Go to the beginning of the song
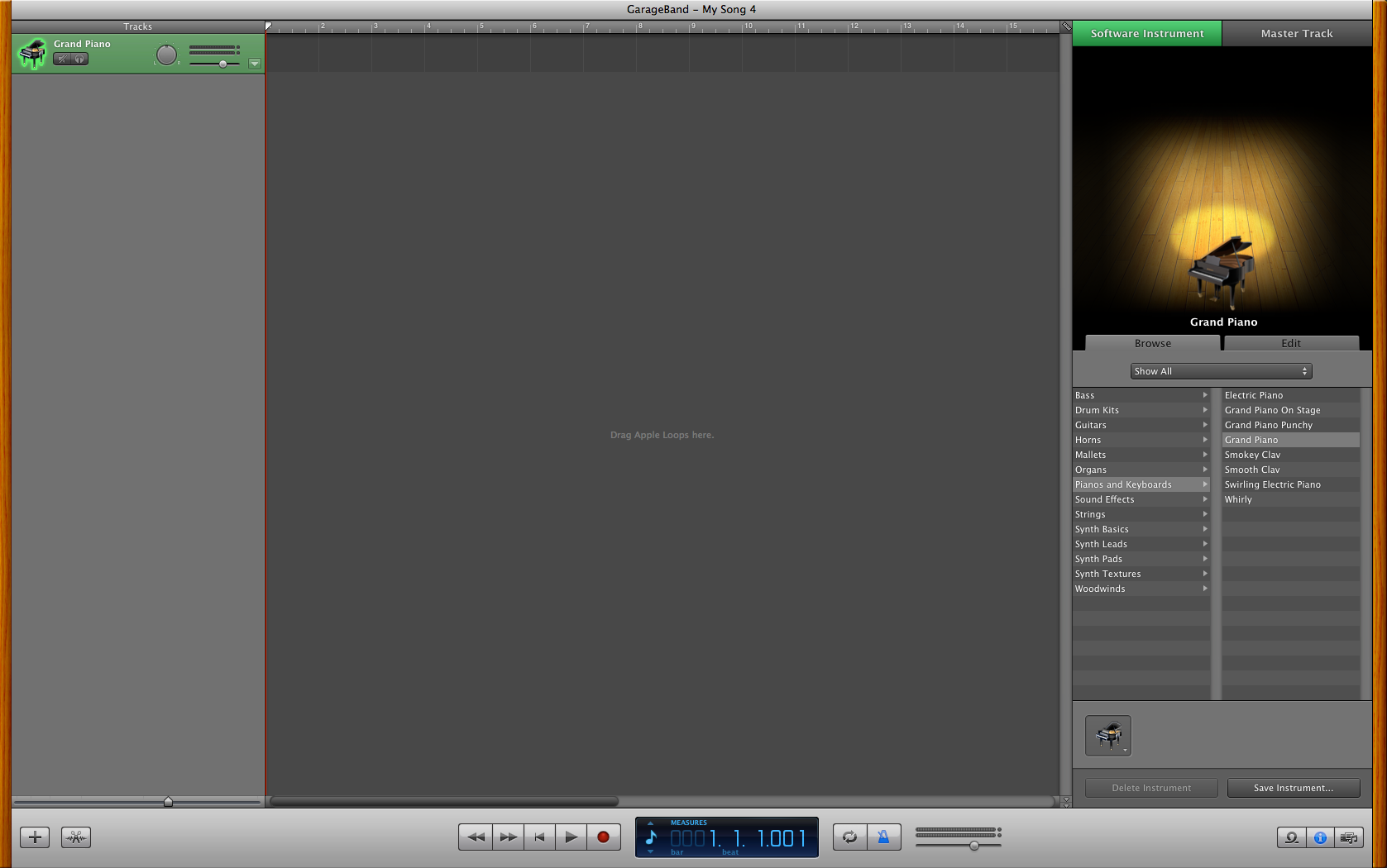 click(x=539, y=837)
